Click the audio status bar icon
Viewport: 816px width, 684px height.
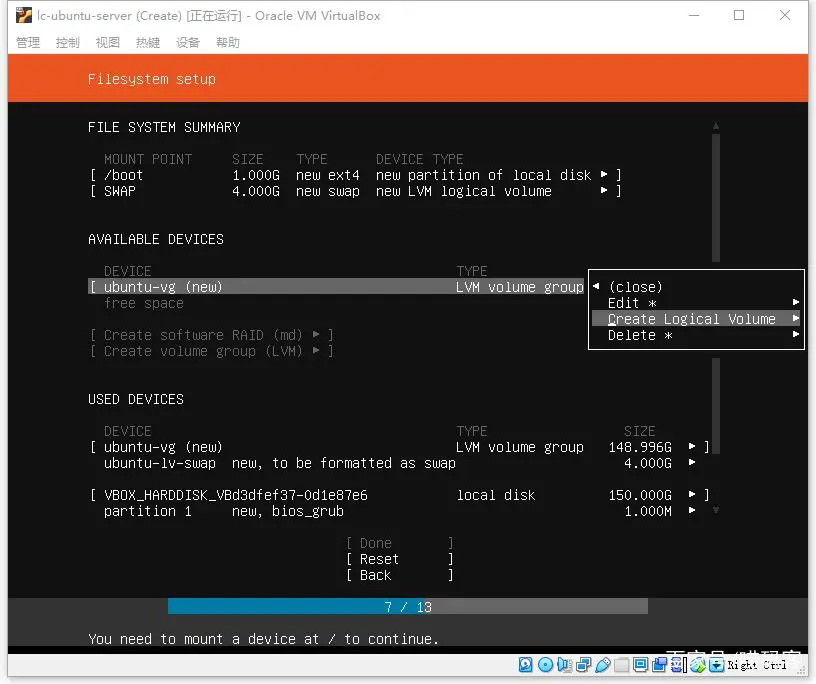point(564,664)
